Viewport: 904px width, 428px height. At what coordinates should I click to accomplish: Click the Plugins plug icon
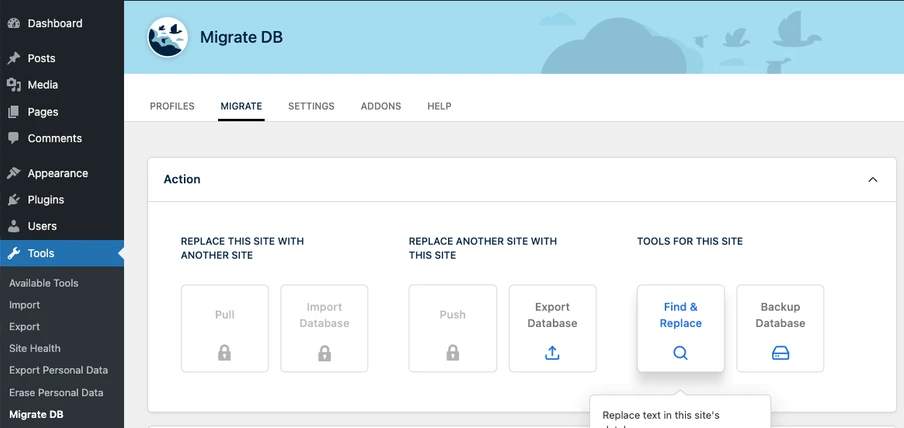(x=13, y=200)
